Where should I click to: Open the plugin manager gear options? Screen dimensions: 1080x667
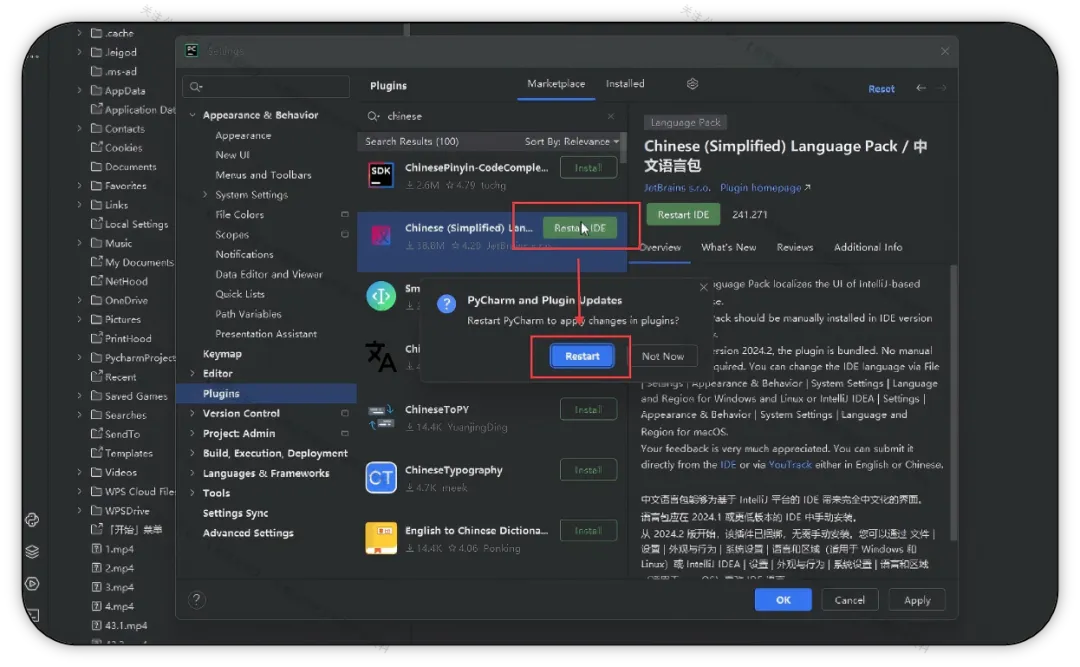692,84
